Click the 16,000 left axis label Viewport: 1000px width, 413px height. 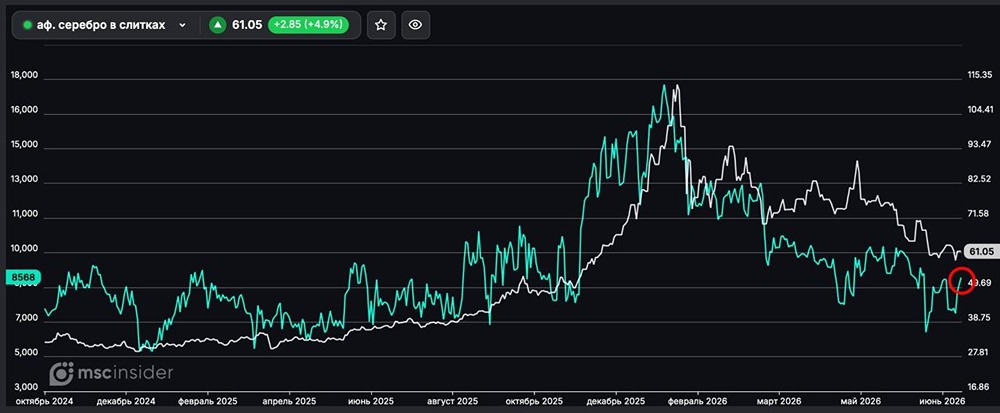(25, 110)
